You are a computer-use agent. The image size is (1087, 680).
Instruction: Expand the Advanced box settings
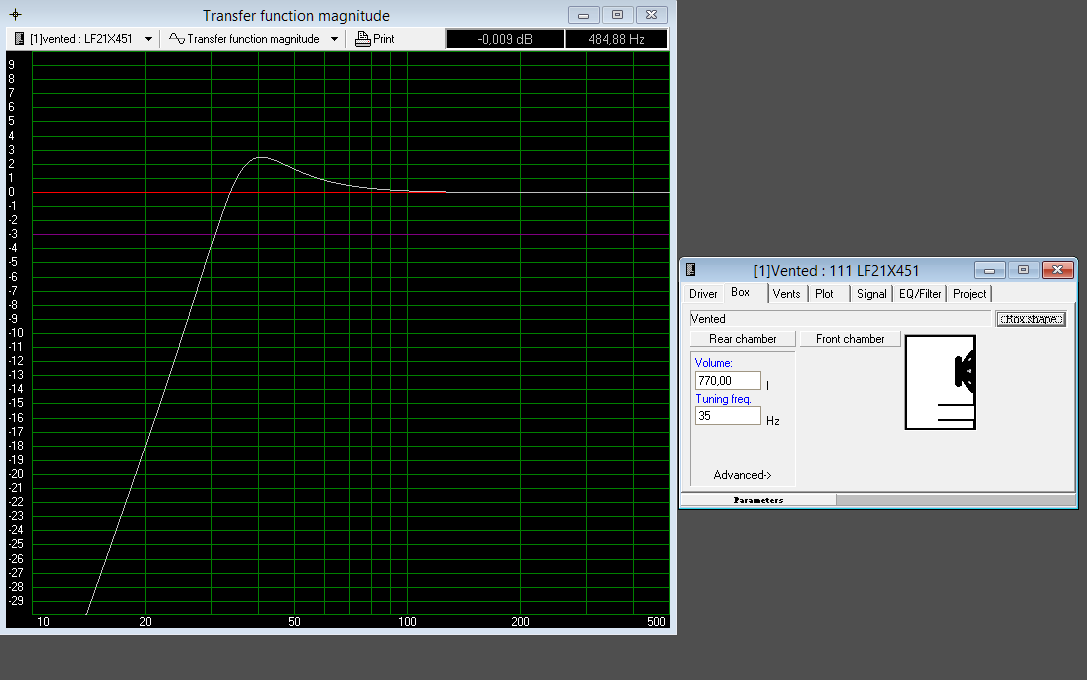[742, 475]
